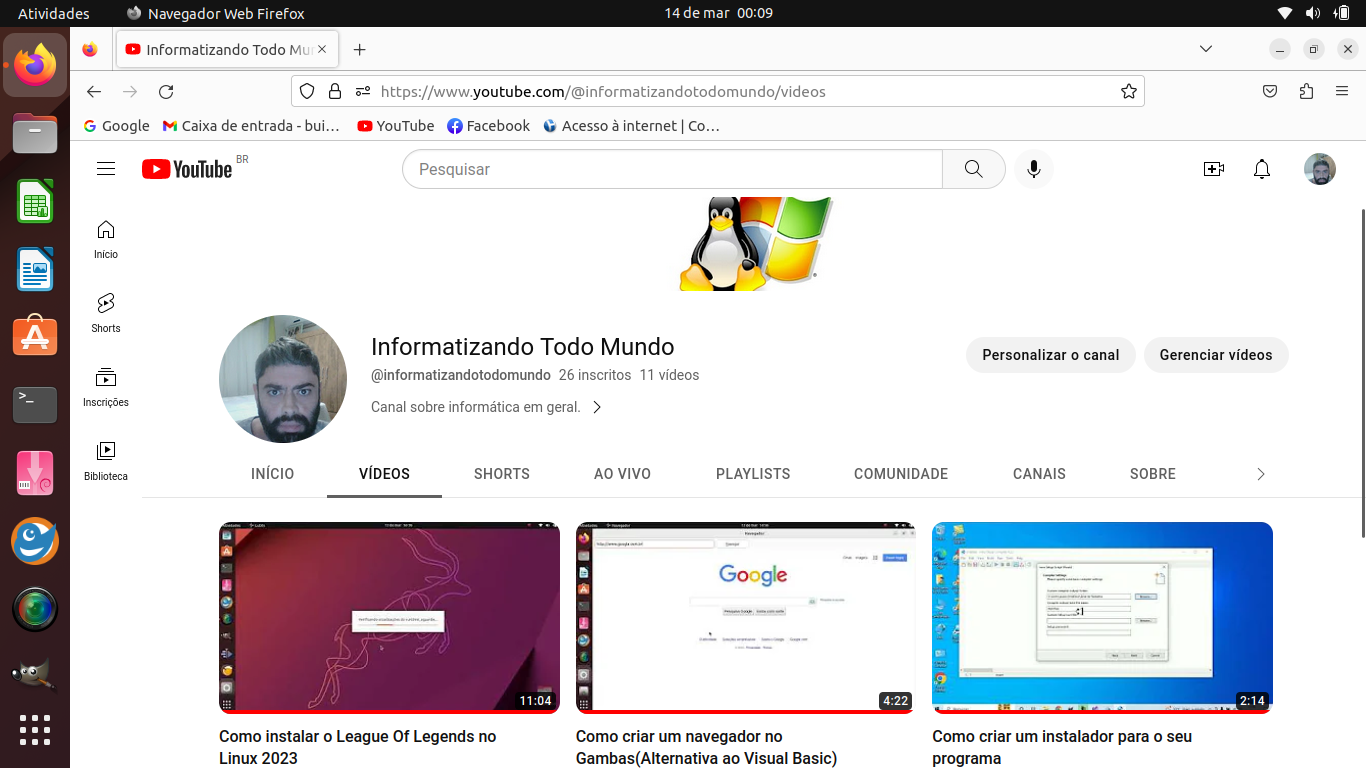This screenshot has width=1366, height=768.
Task: Open Firefox extensions puzzle icon
Action: click(x=1306, y=91)
